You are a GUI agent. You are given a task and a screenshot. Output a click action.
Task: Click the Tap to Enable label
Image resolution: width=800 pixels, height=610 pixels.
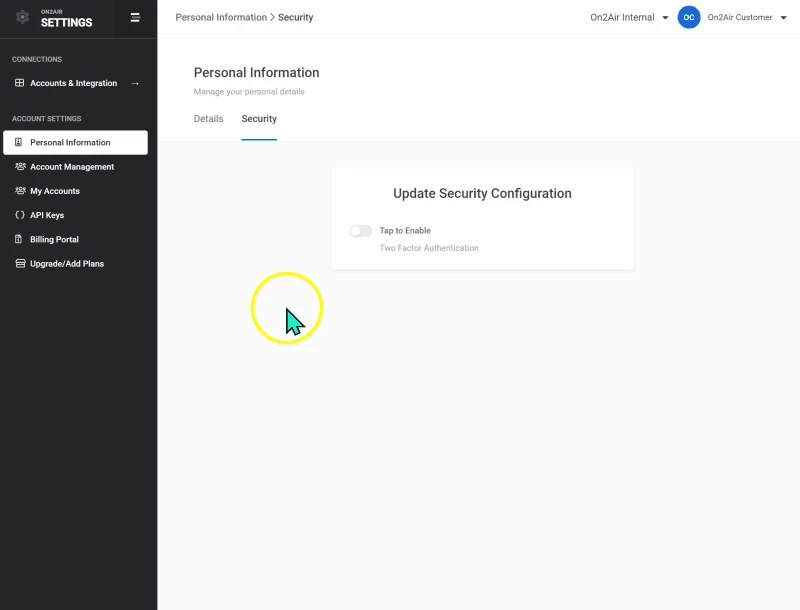tap(405, 231)
